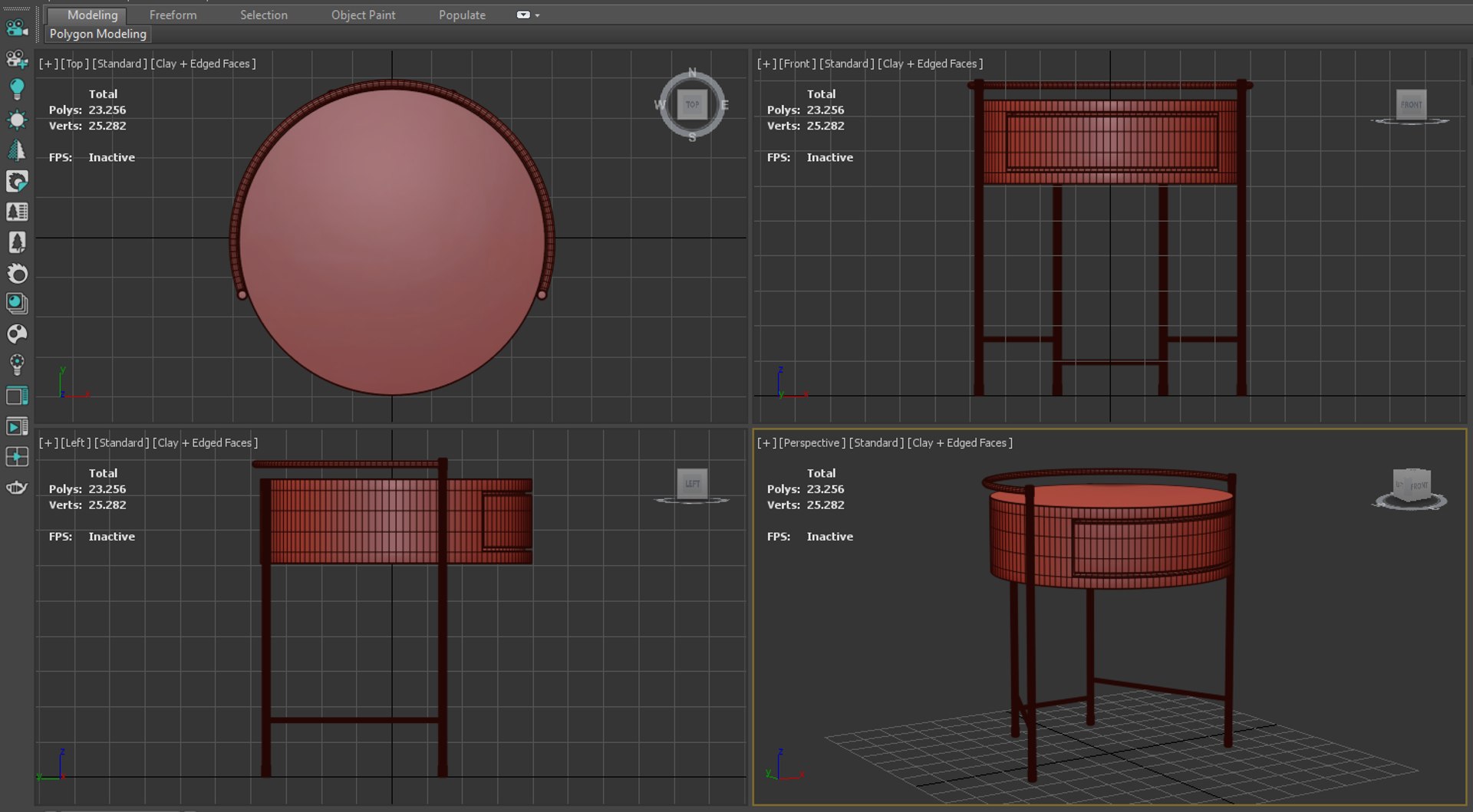Open the Object Paint ribbon tab
This screenshot has height=812, width=1473.
[363, 15]
